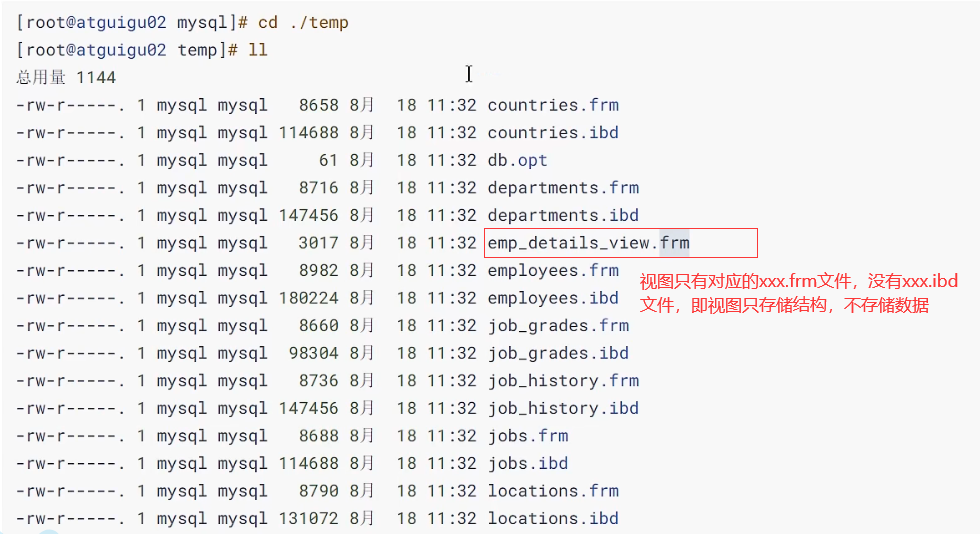Screen dimensions: 980x534
Task: Click file size 8658
Action: [319, 105]
